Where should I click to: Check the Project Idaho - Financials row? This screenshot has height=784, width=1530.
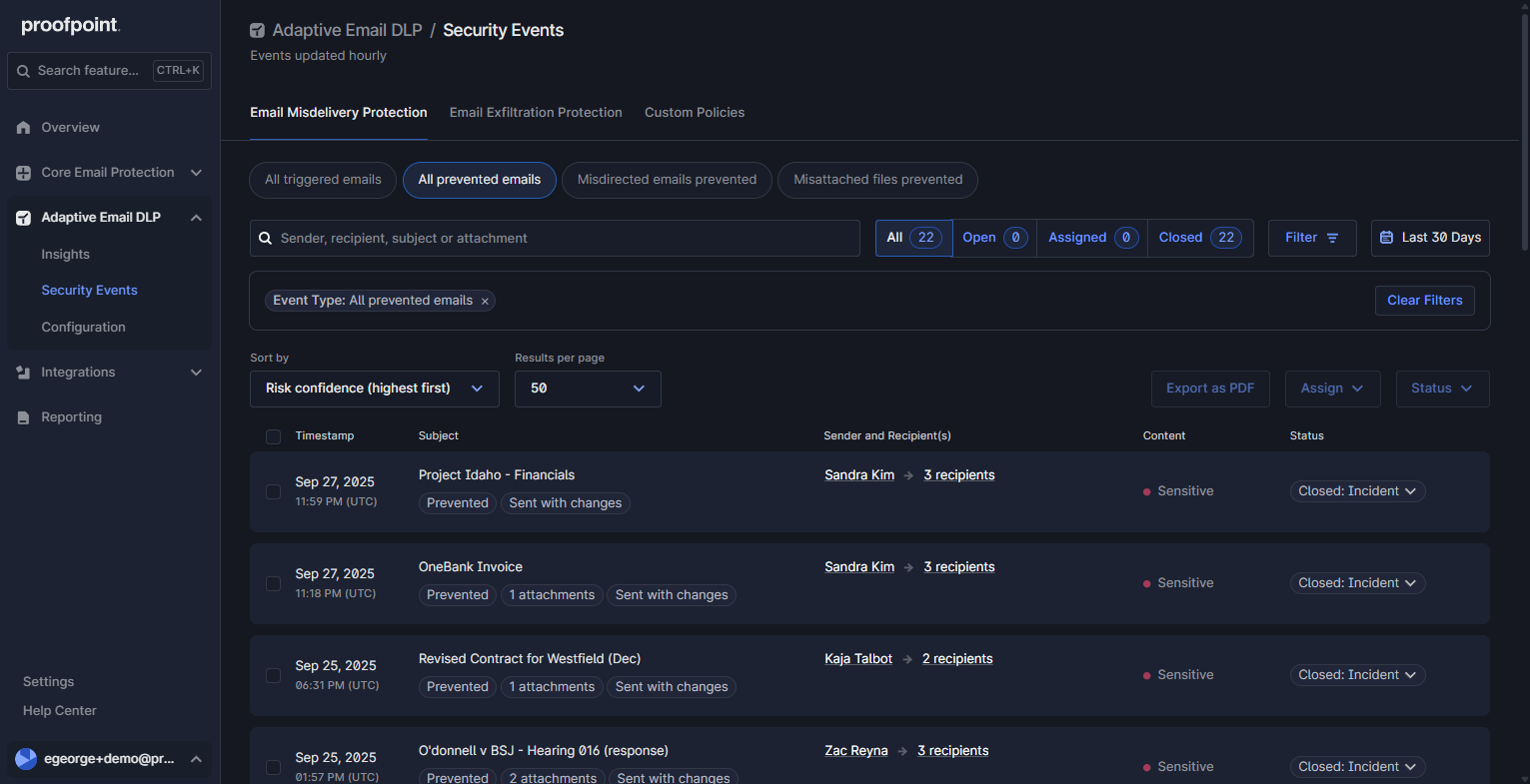pos(273,491)
